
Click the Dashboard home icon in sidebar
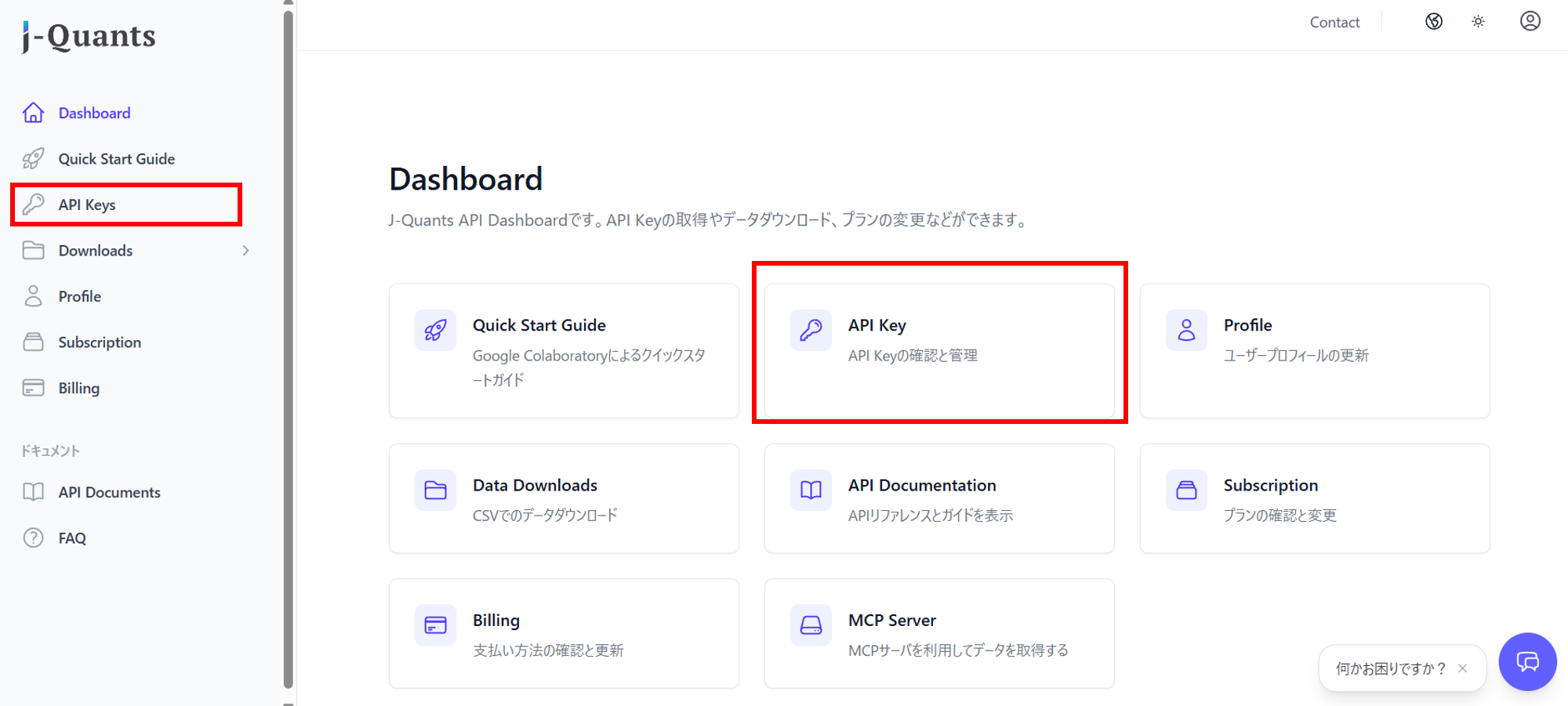click(x=33, y=113)
